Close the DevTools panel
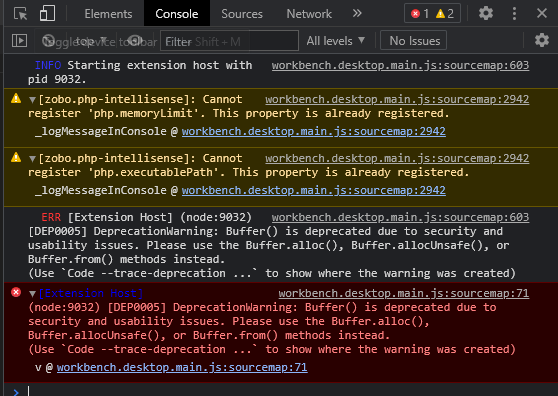 (x=542, y=14)
